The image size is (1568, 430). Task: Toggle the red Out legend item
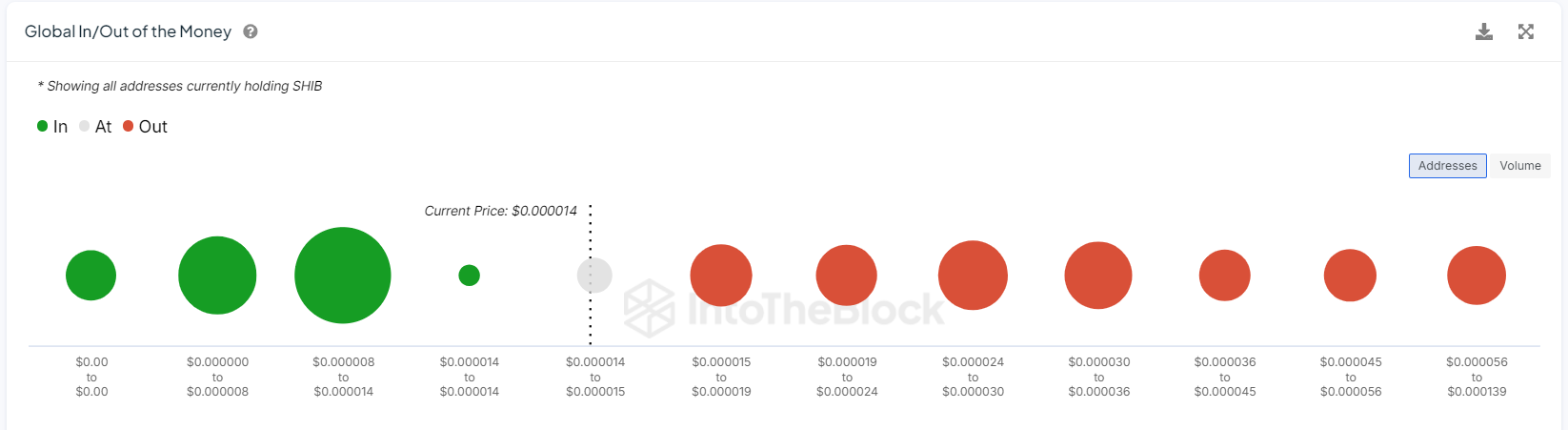[145, 127]
